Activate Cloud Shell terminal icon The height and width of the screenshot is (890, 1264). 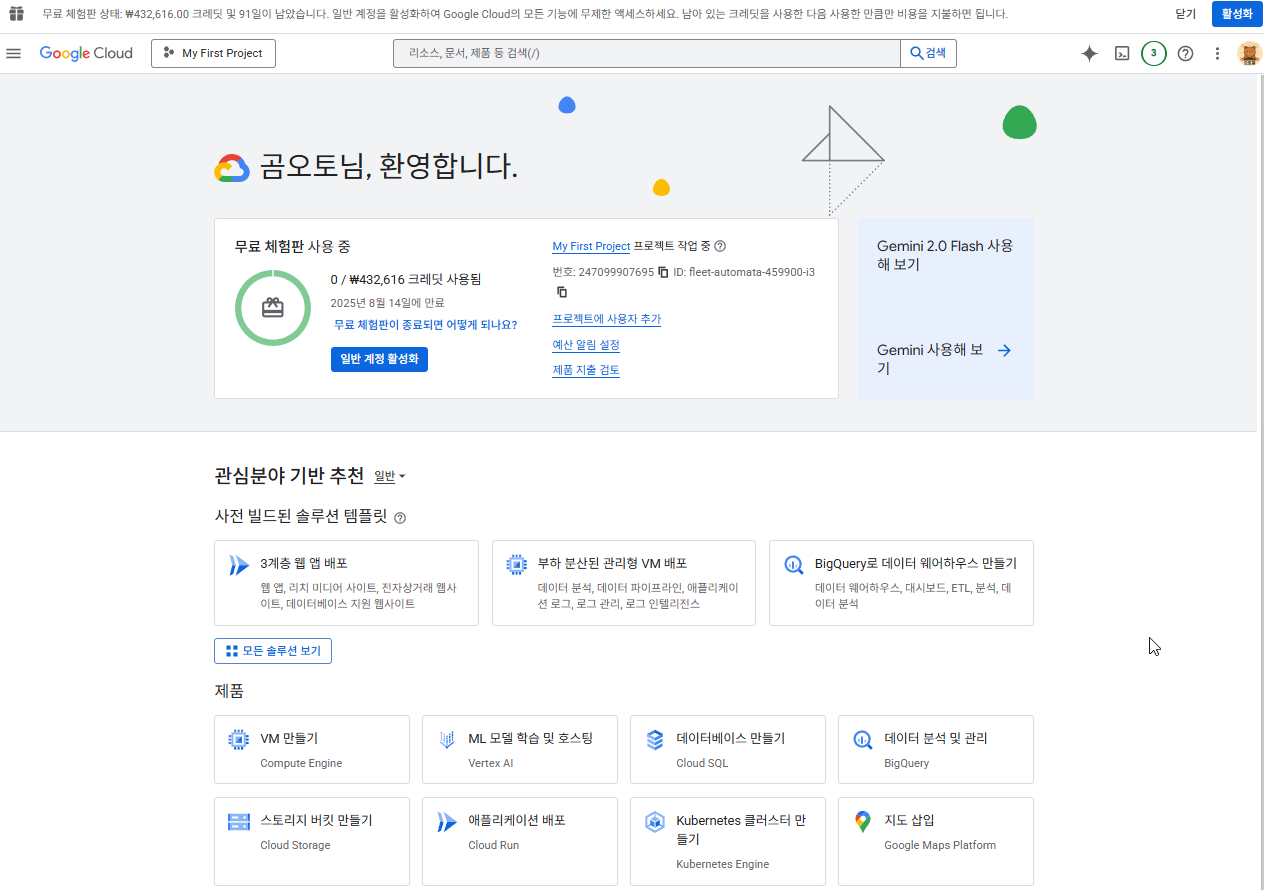pos(1122,54)
